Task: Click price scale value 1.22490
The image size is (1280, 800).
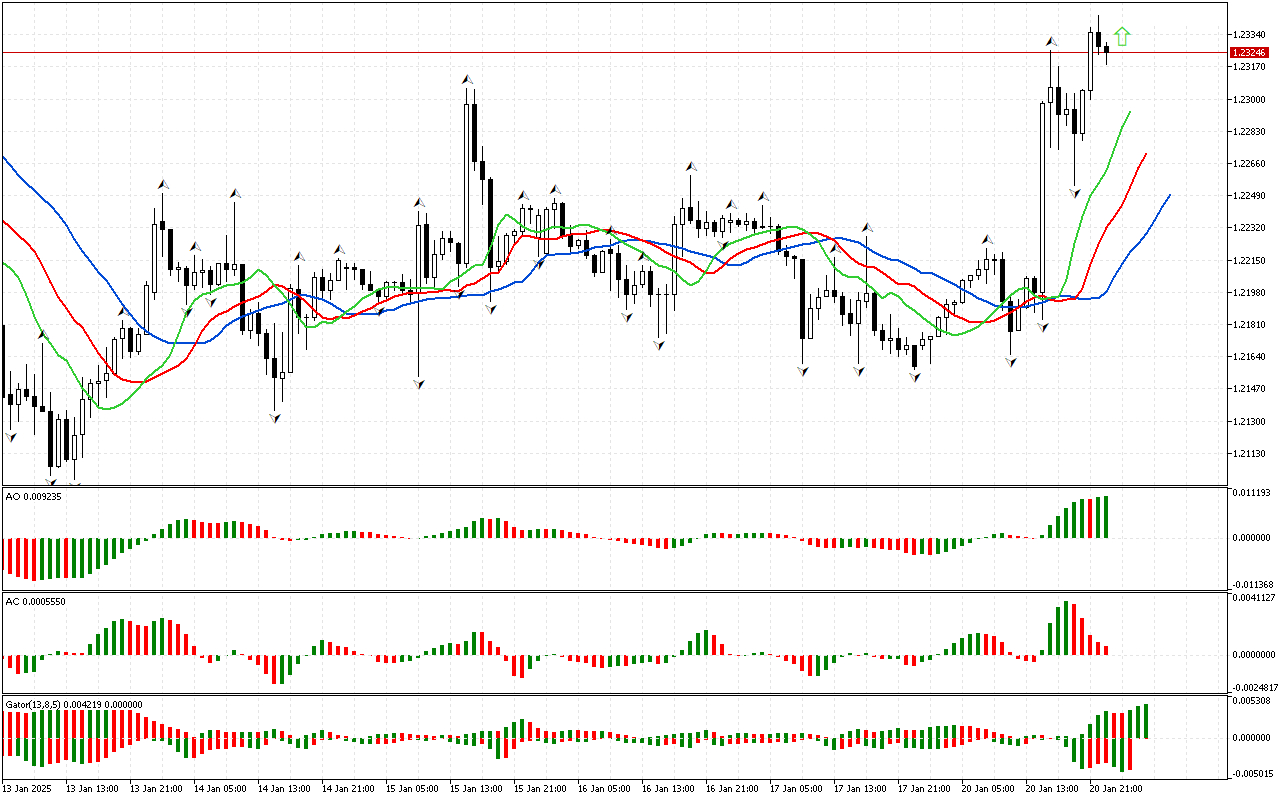Action: (x=1250, y=196)
